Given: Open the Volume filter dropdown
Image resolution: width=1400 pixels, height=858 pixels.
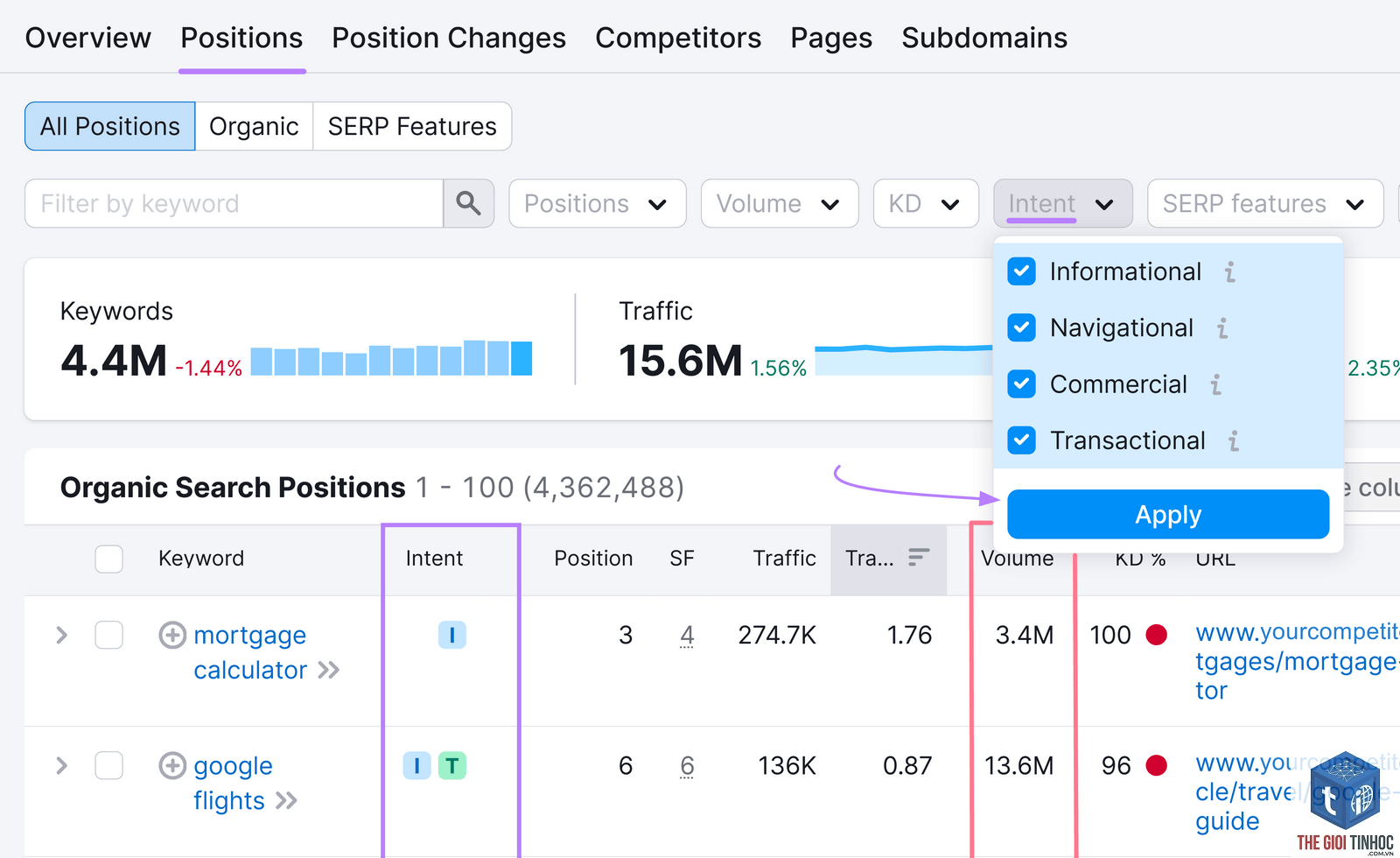Looking at the screenshot, I should (779, 203).
